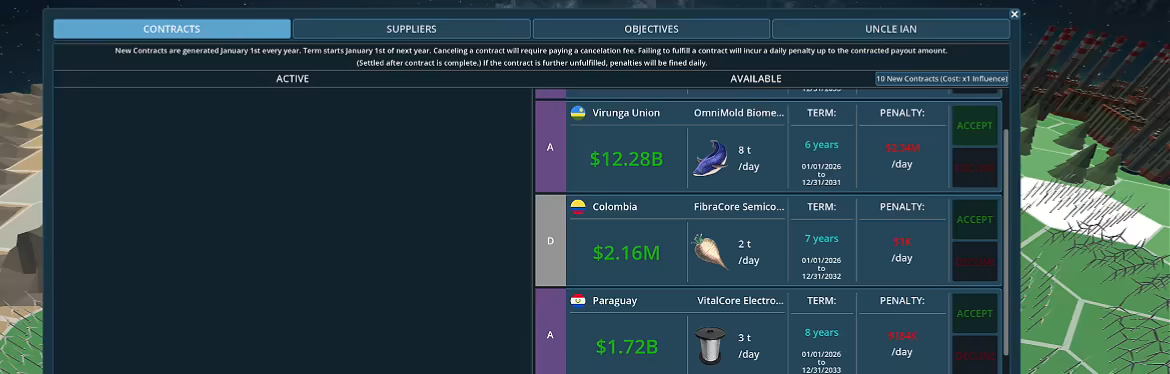Decline the Paraguay contract
The image size is (1170, 374).
(975, 355)
